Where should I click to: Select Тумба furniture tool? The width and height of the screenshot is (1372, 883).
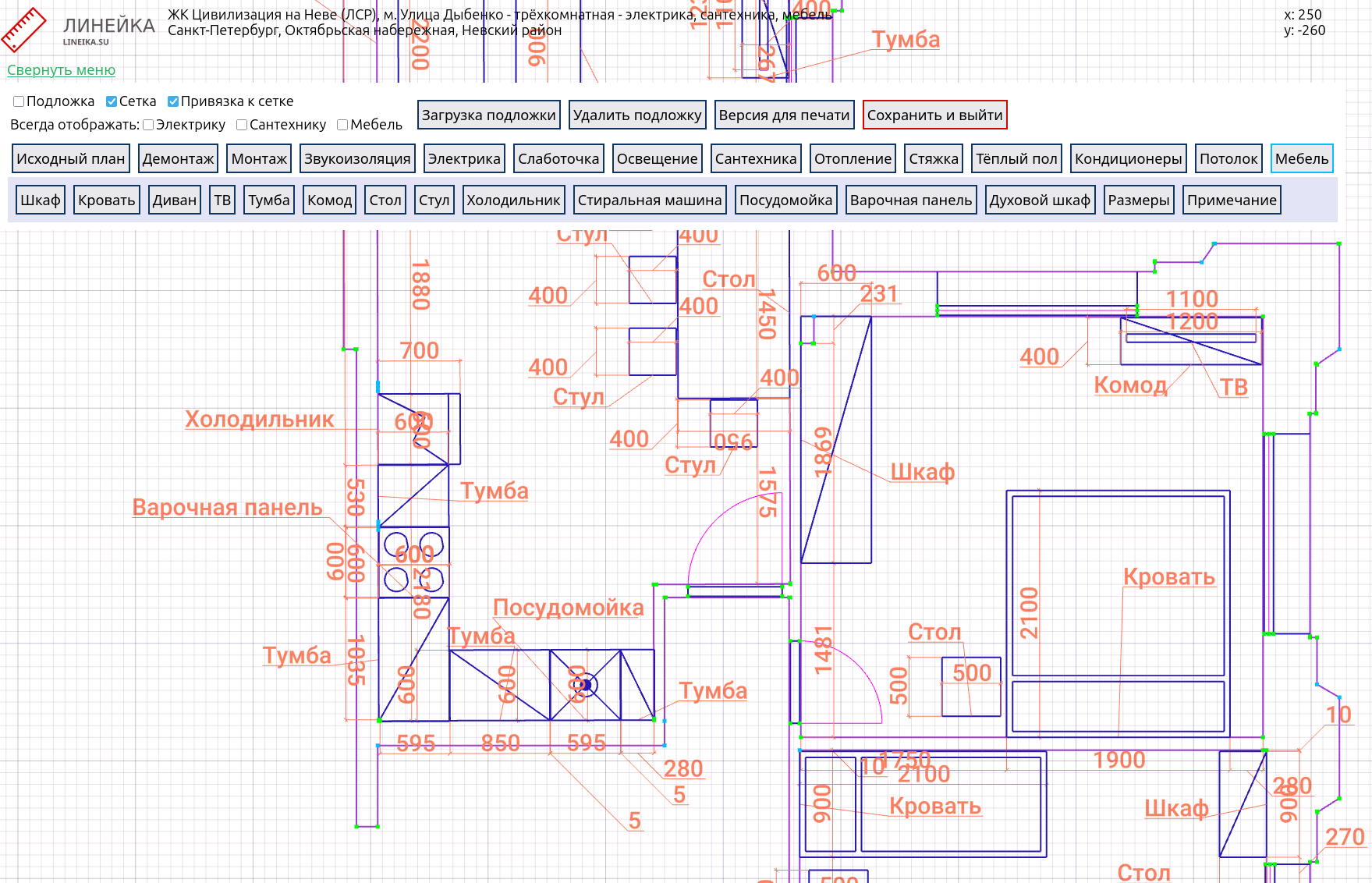(269, 200)
